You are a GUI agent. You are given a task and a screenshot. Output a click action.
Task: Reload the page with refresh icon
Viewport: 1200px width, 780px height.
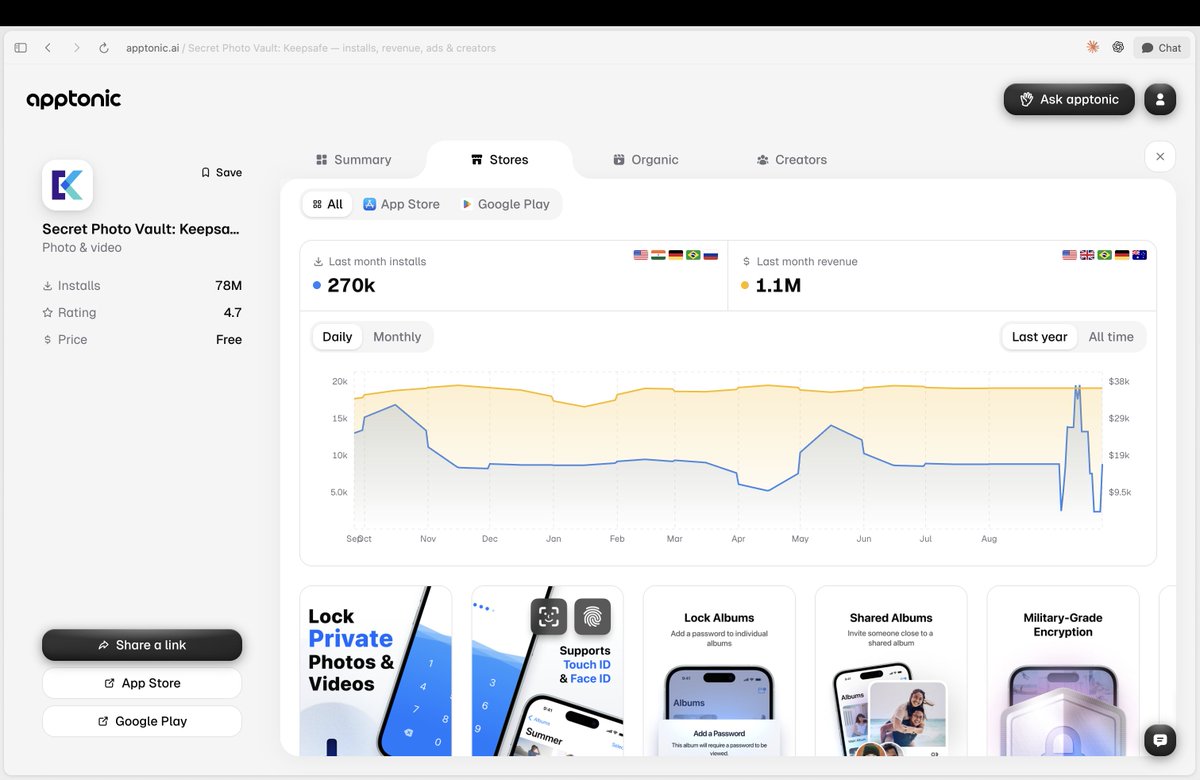click(x=104, y=48)
